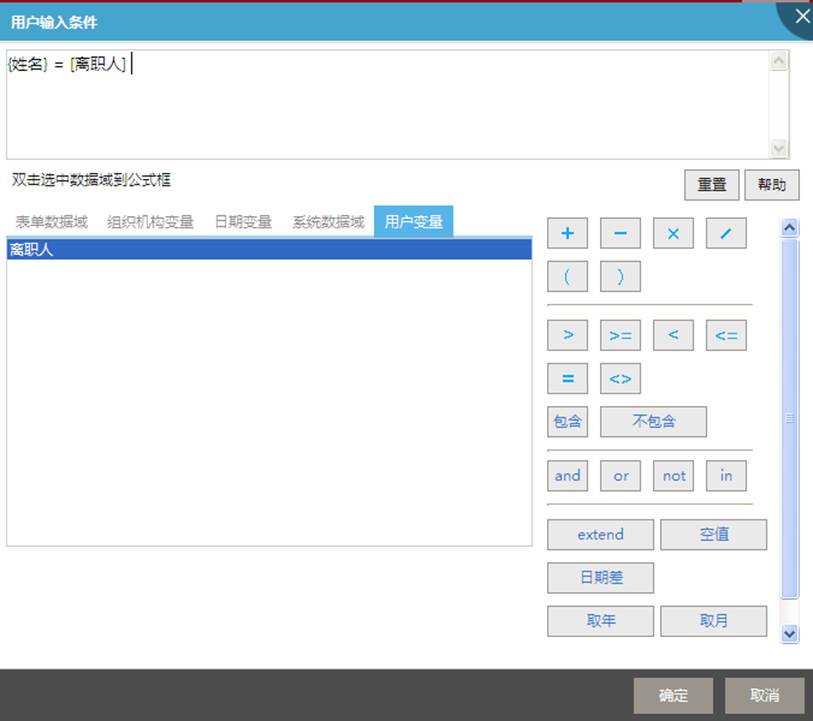This screenshot has width=813, height=721.
Task: Open the 组织机构变量 tab
Action: click(150, 222)
